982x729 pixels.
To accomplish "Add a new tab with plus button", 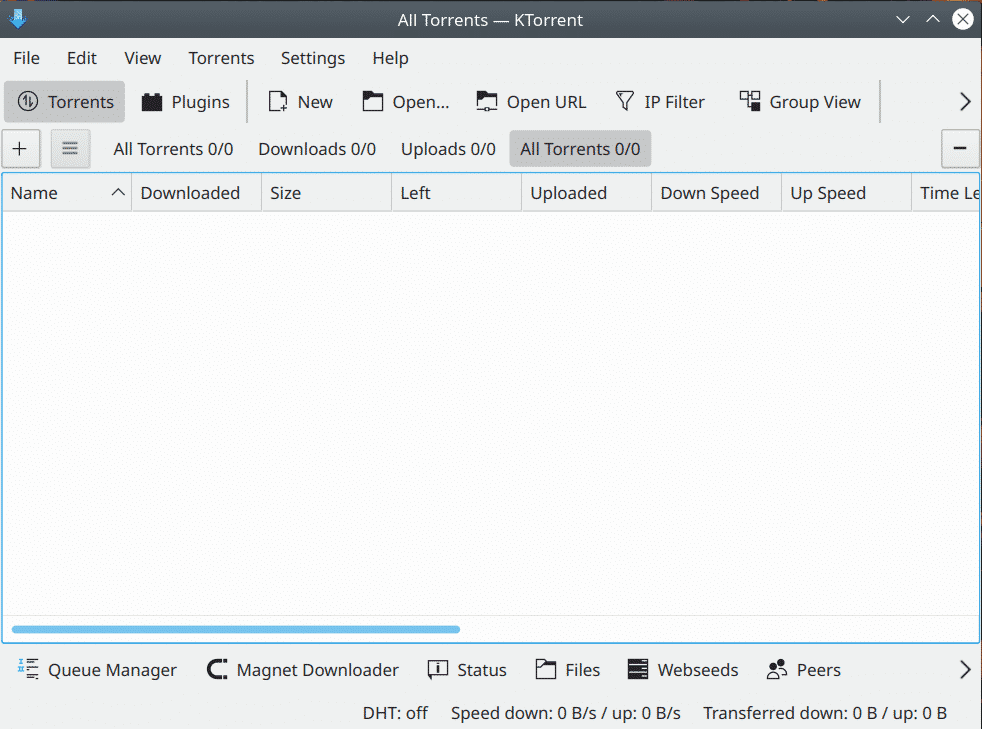I will pos(20,149).
